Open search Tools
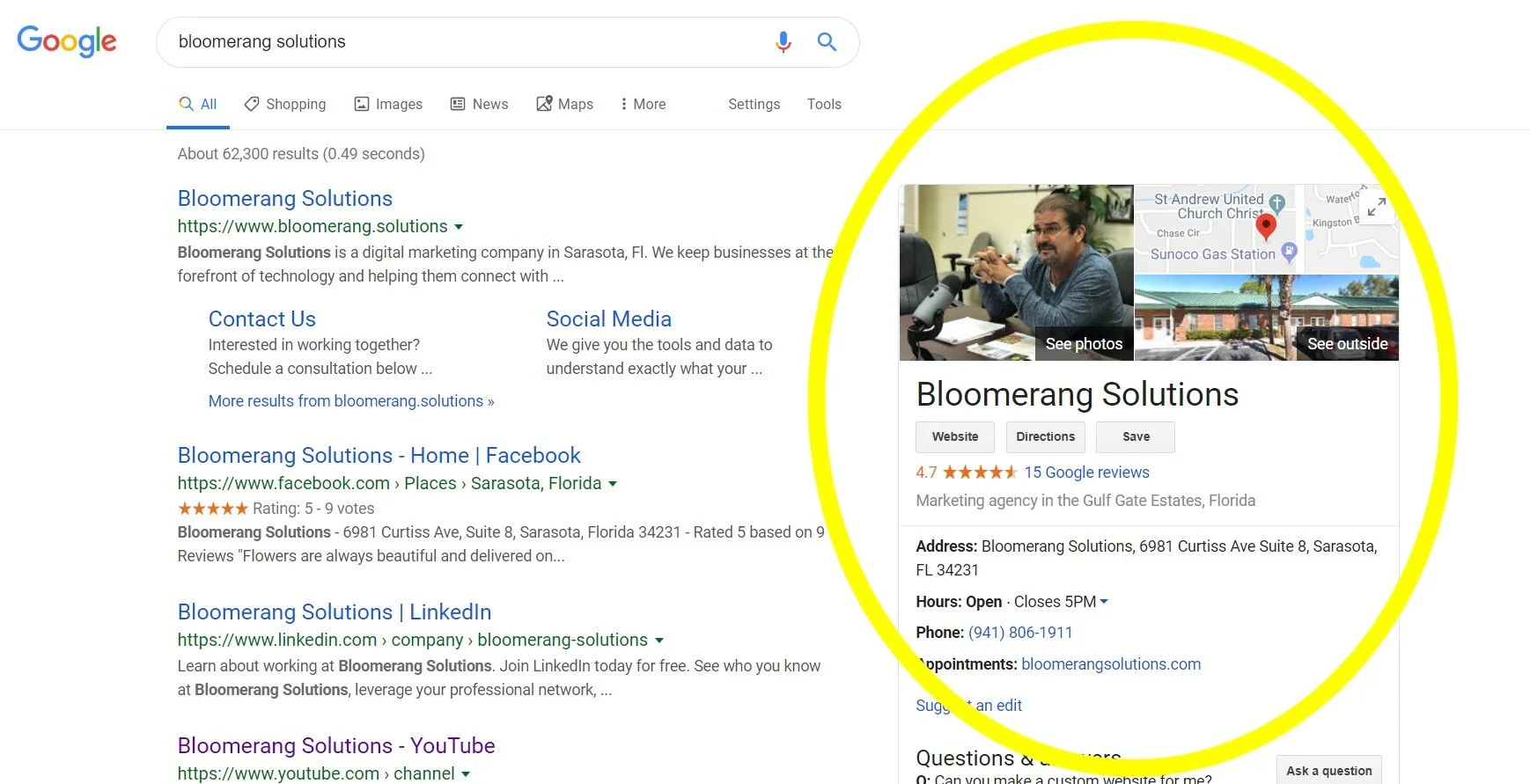 coord(824,104)
